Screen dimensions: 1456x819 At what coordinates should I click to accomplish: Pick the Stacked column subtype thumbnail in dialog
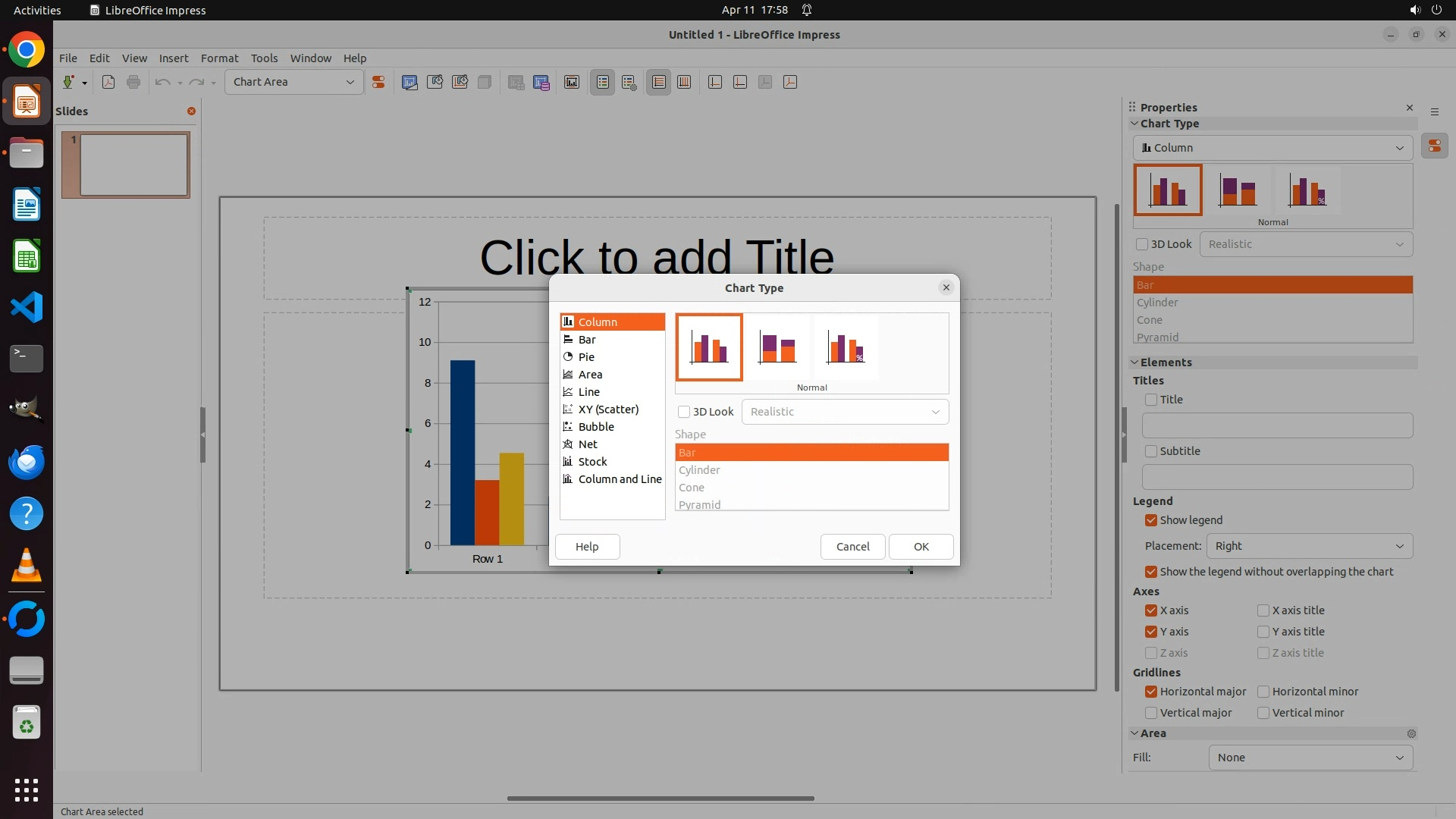pyautogui.click(x=777, y=347)
